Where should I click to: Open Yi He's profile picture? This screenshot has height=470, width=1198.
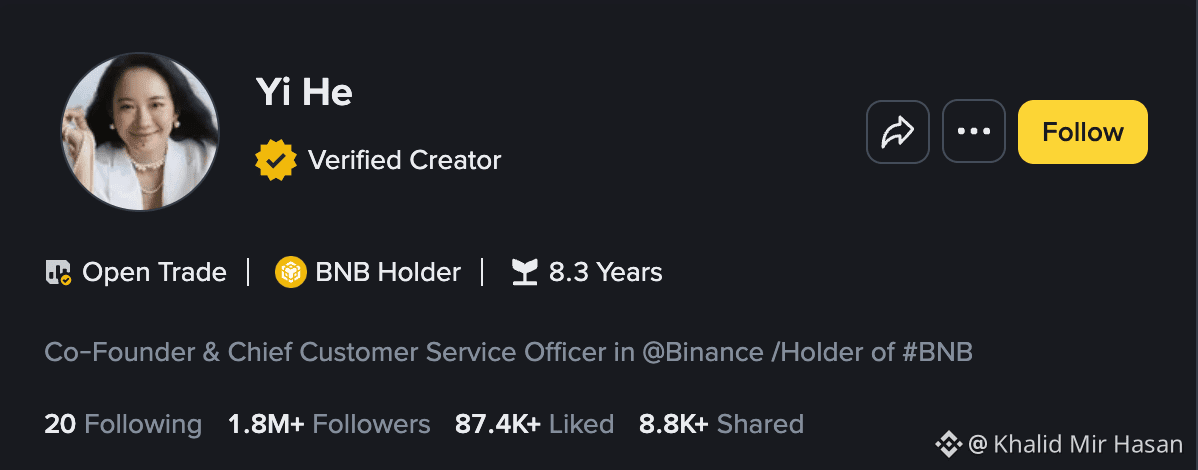(140, 131)
